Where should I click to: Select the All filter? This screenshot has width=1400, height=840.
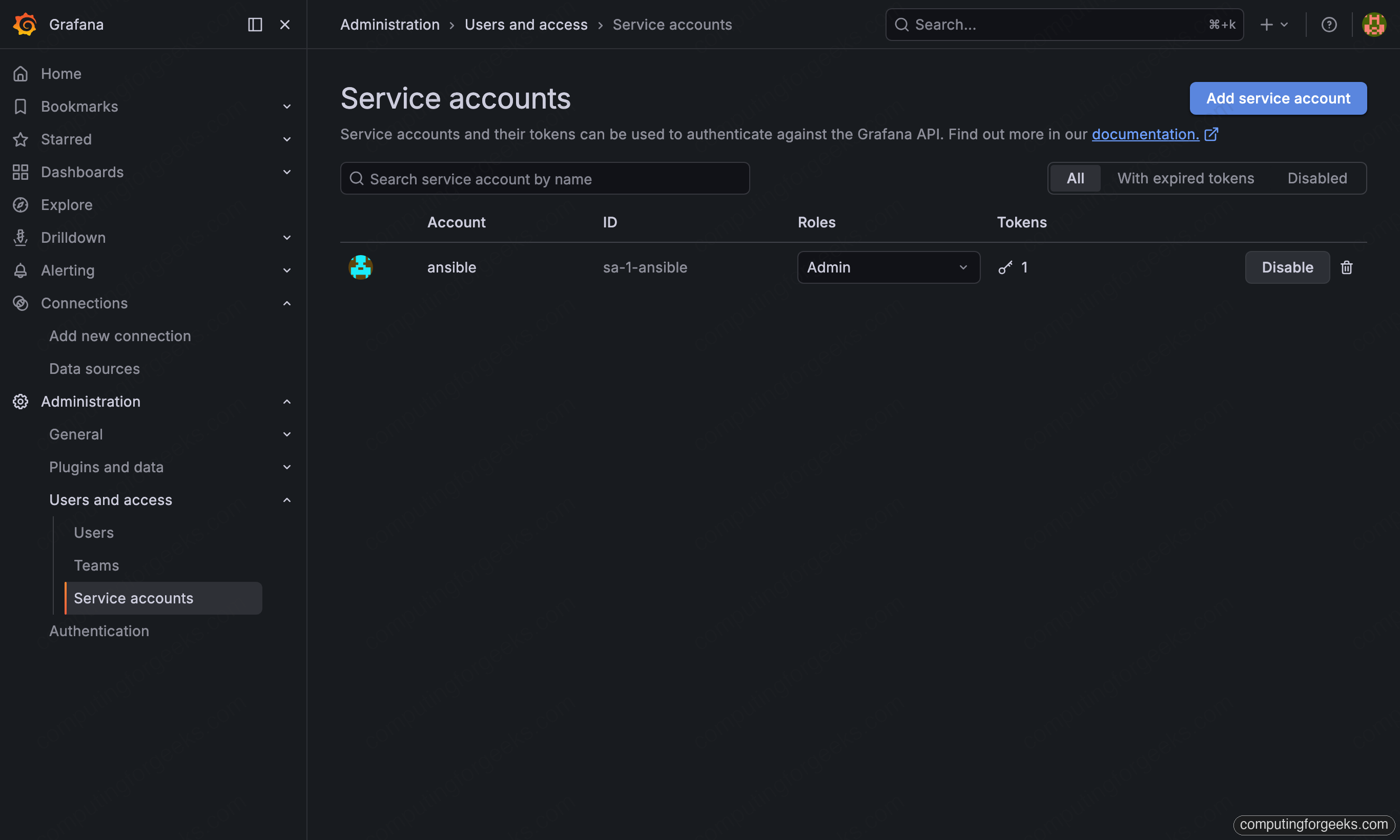(x=1076, y=178)
